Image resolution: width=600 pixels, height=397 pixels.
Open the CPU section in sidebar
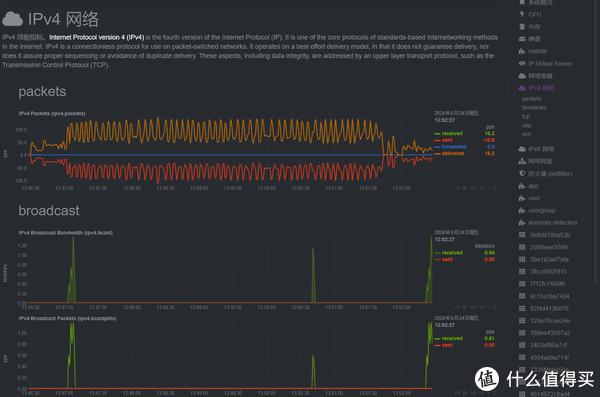click(535, 14)
